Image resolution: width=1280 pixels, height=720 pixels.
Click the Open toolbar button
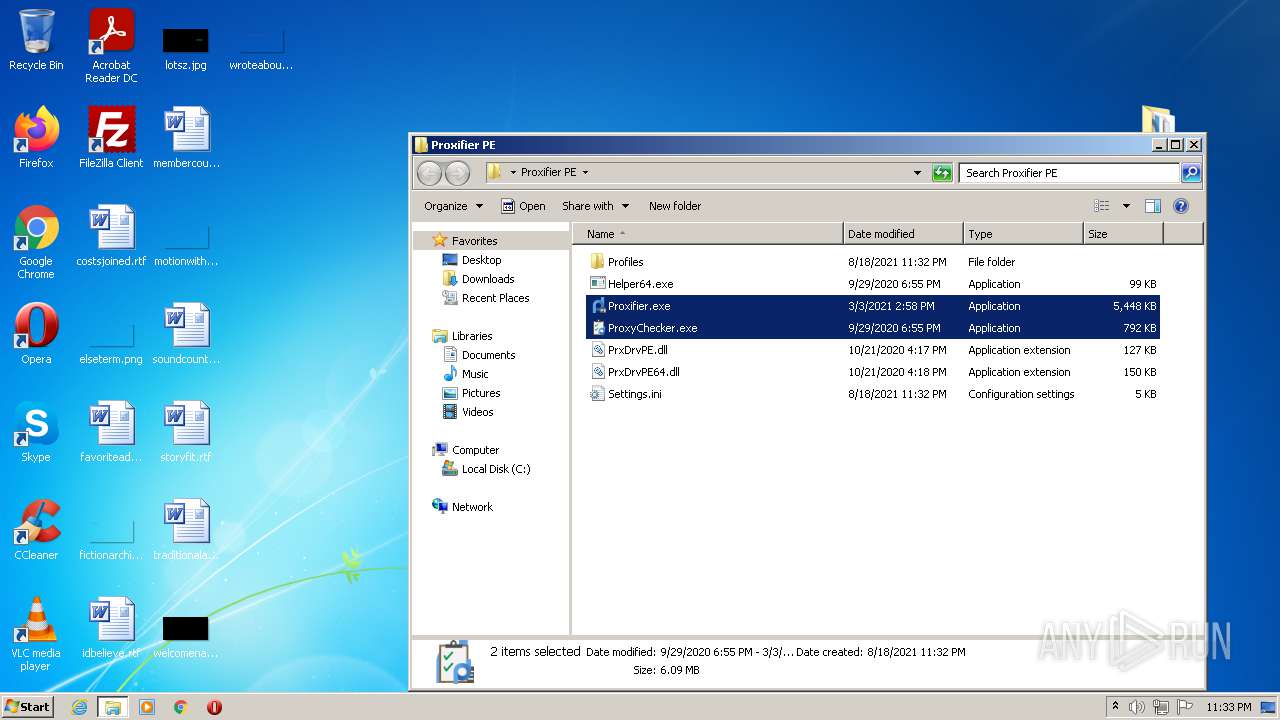click(x=523, y=206)
